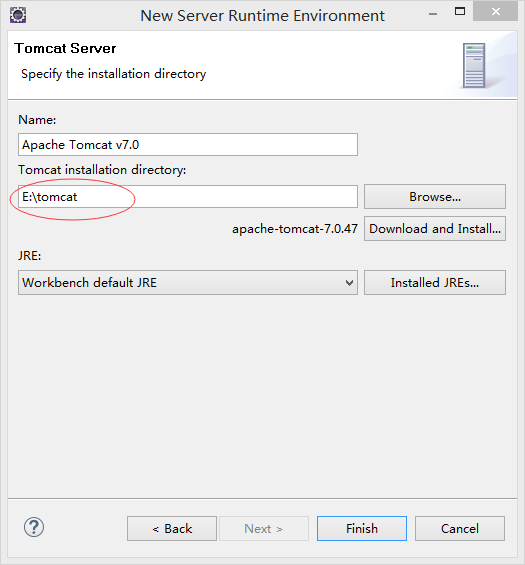
Task: Click the 'Name:' label
Action: pyautogui.click(x=37, y=120)
